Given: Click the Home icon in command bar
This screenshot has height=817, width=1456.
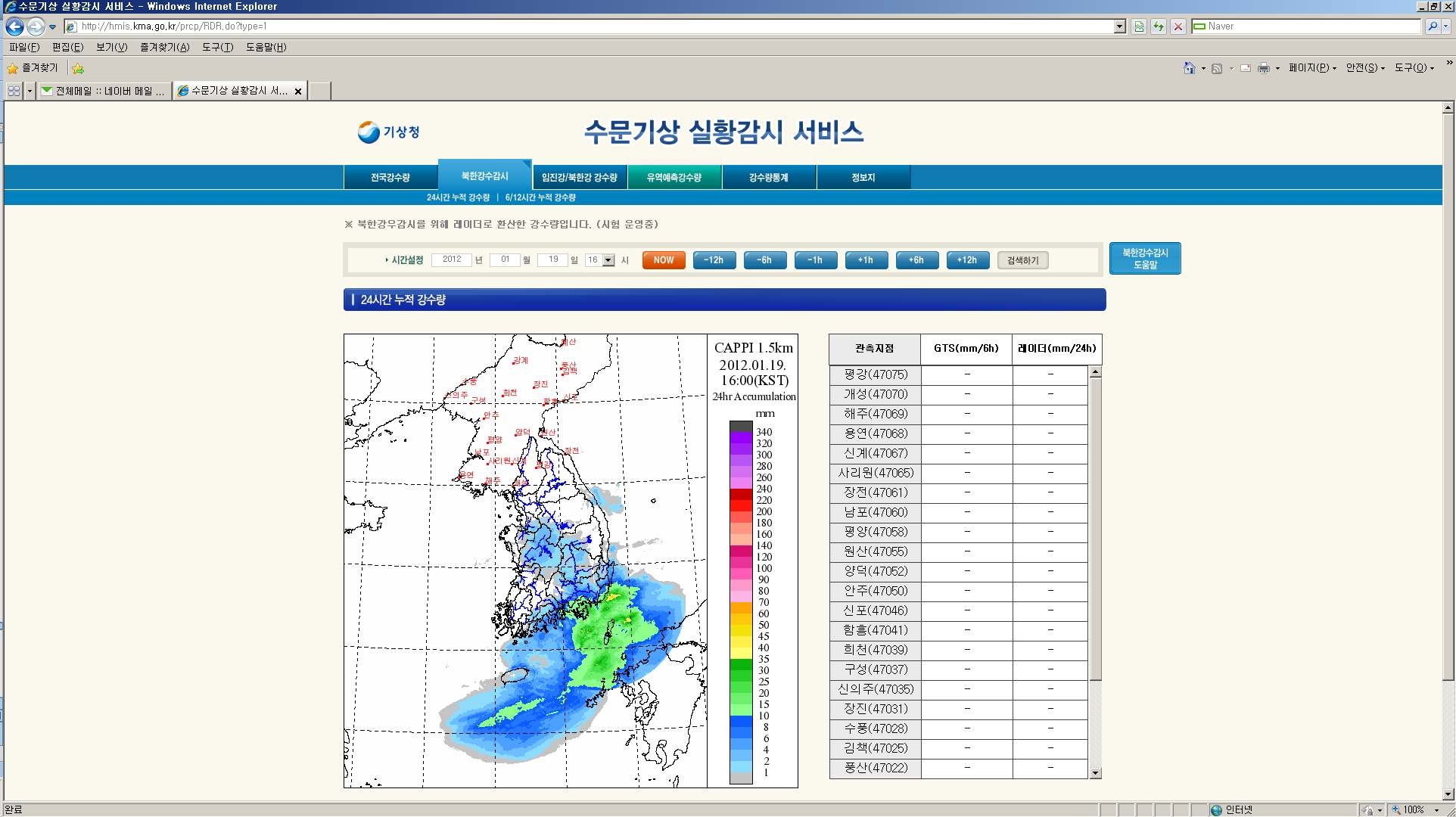Looking at the screenshot, I should click(1189, 68).
